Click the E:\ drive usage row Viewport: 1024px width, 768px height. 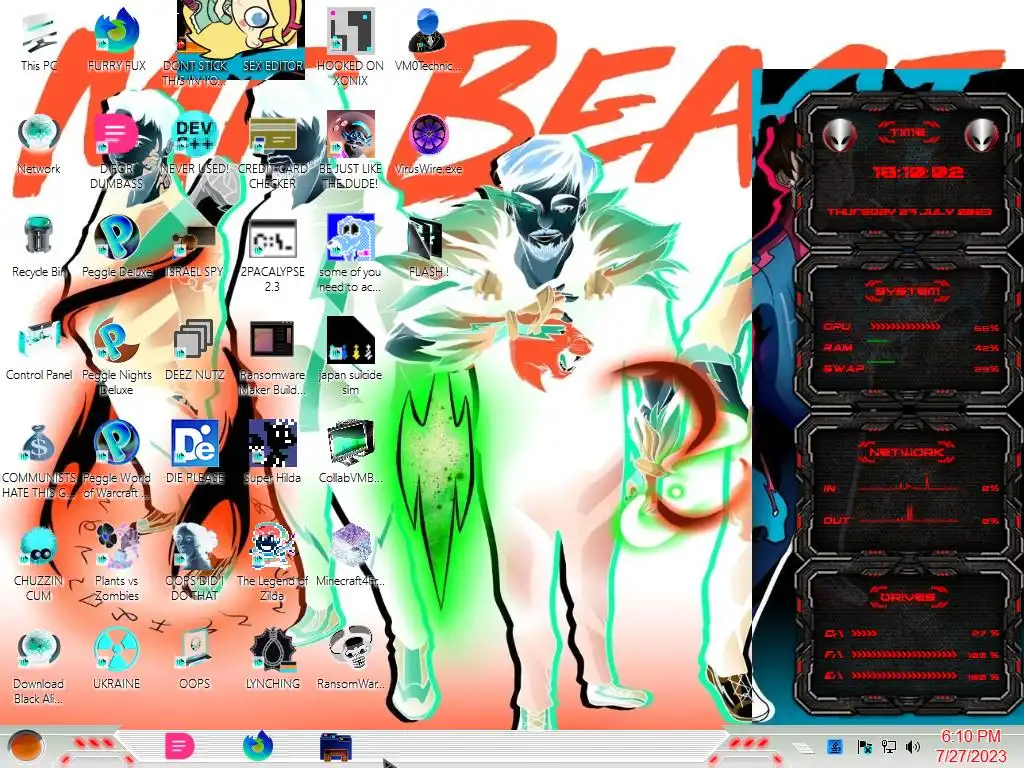point(911,676)
